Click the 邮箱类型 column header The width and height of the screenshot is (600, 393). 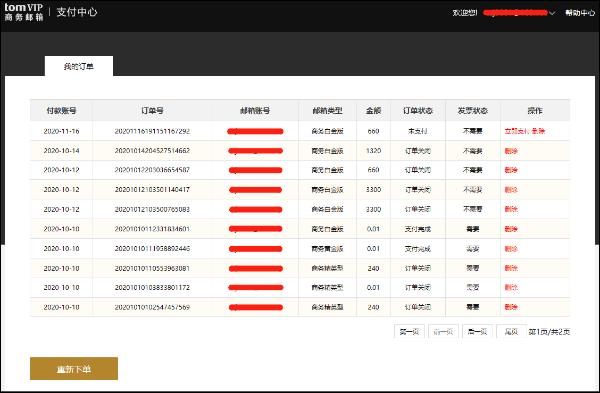click(327, 111)
